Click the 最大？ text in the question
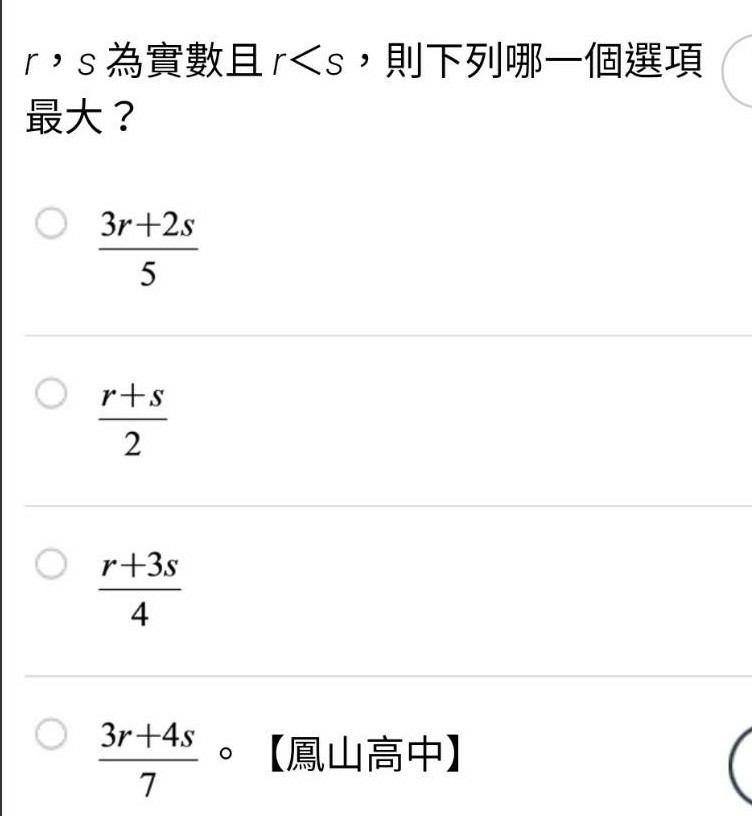 pyautogui.click(x=81, y=117)
